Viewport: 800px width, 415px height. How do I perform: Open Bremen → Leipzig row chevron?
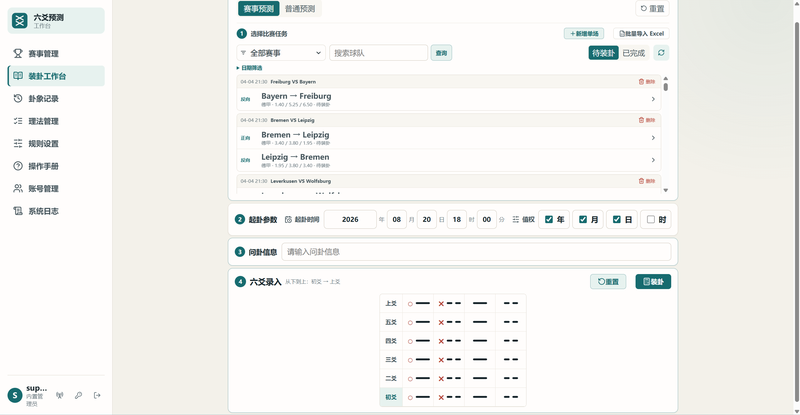point(653,138)
